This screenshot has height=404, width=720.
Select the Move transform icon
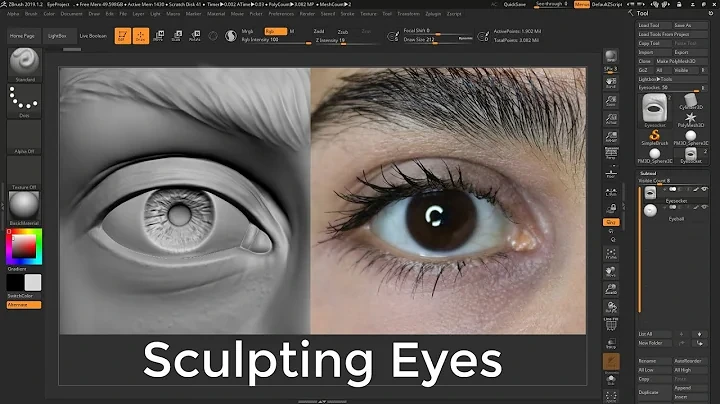click(x=158, y=36)
